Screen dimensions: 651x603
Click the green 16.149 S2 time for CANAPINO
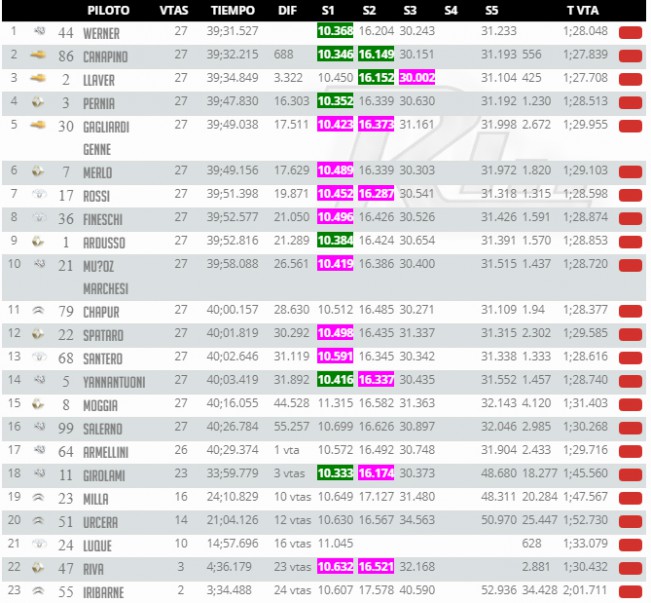376,54
